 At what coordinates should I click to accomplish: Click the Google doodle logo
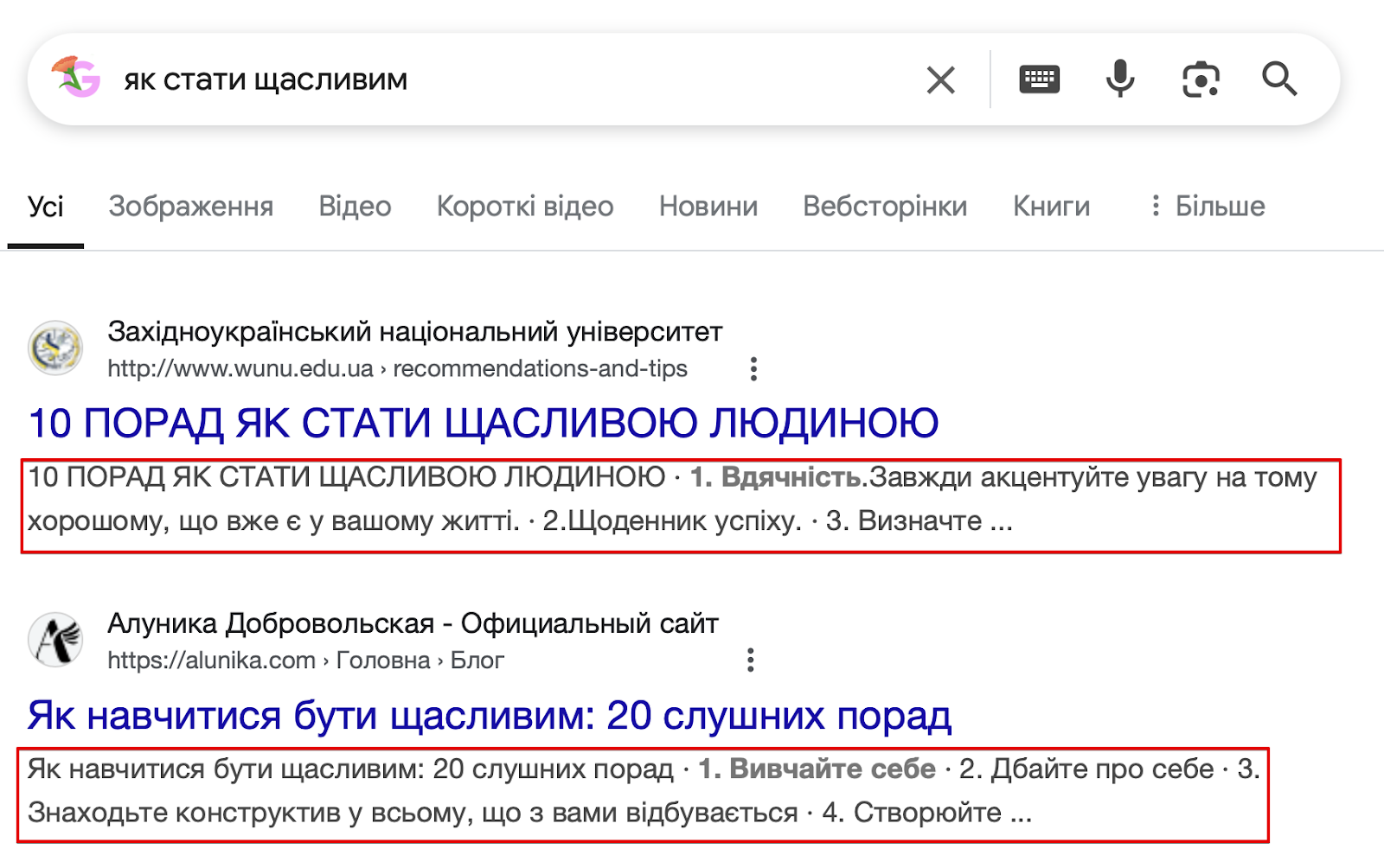pos(76,77)
